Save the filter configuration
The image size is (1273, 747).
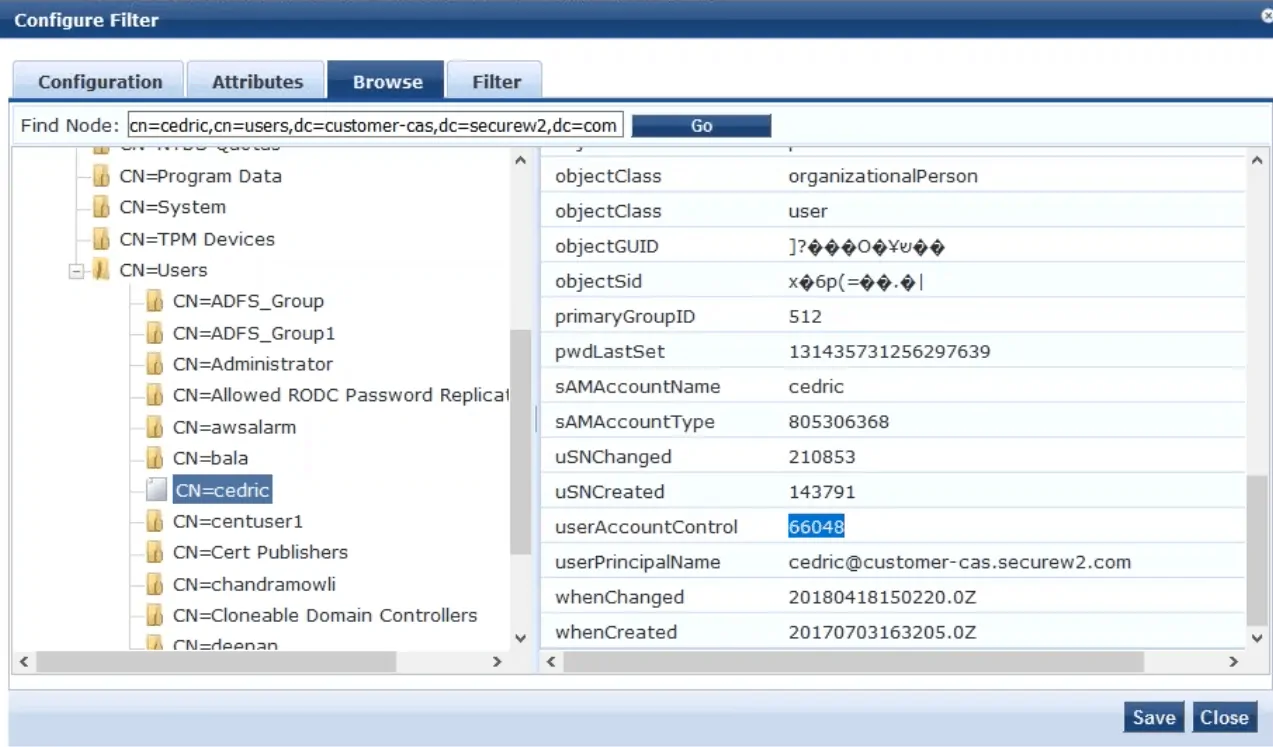tap(1154, 717)
